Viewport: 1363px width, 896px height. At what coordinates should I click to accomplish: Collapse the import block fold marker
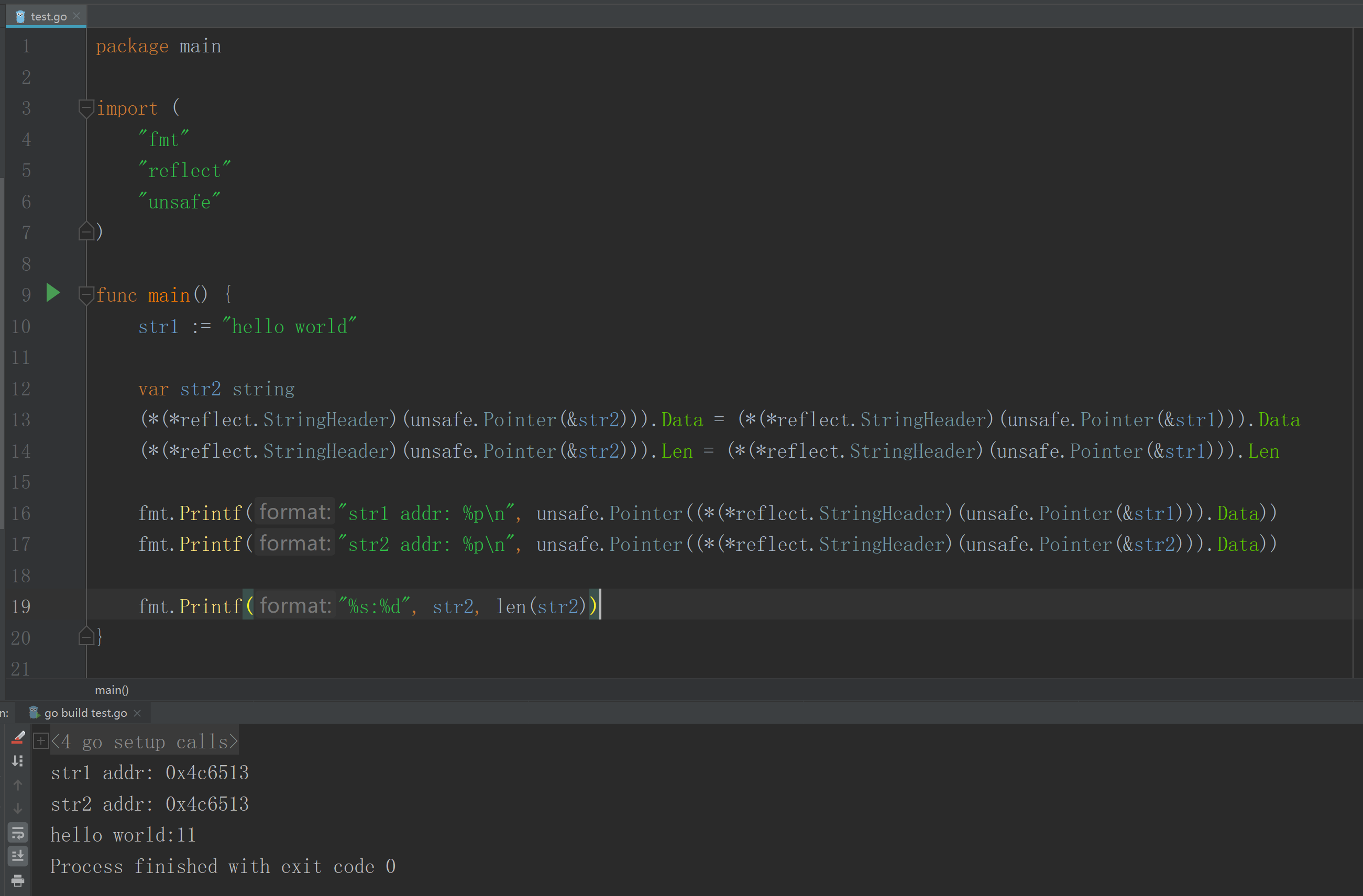[86, 108]
